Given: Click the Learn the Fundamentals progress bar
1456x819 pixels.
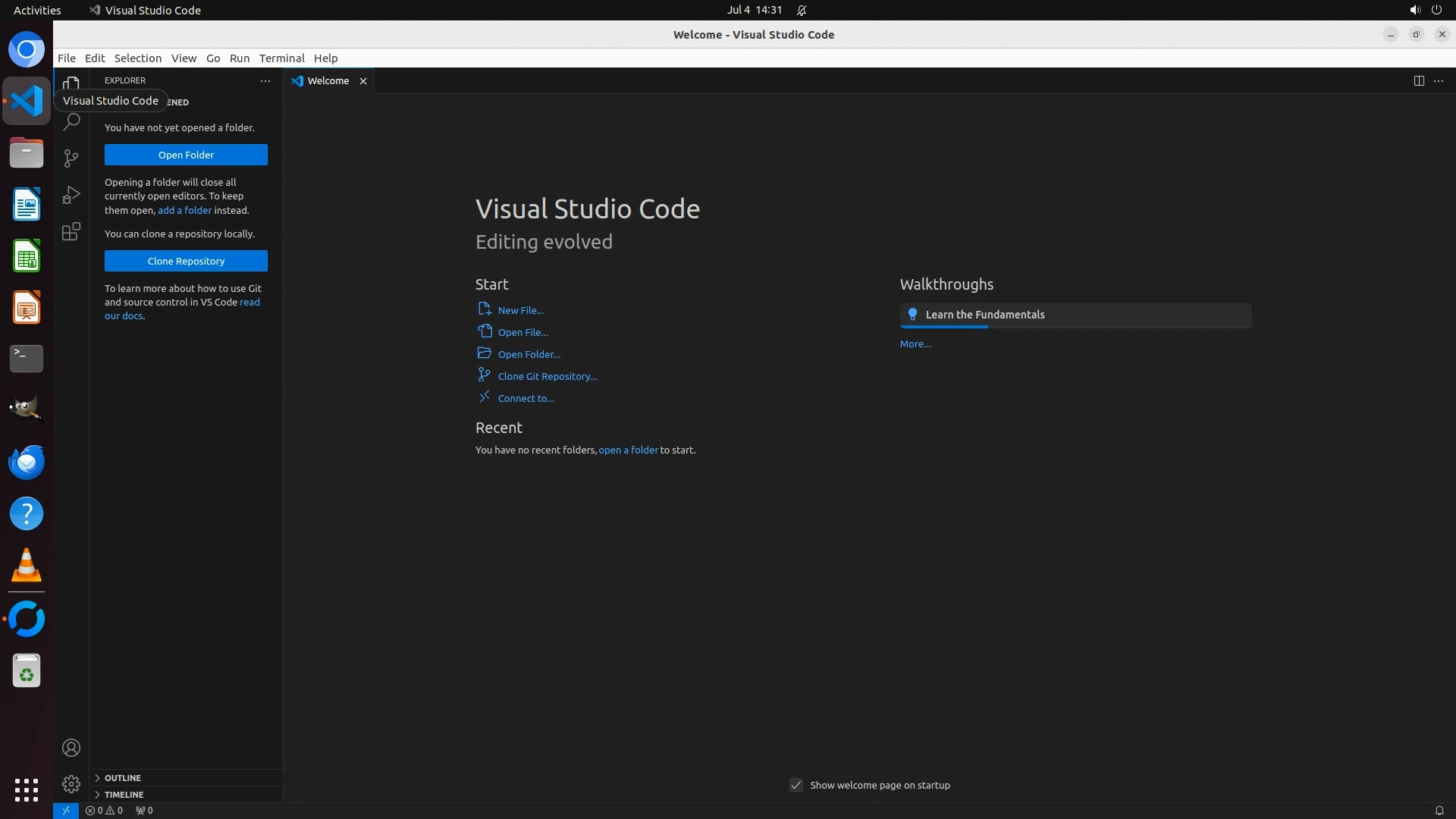Looking at the screenshot, I should click(x=1075, y=327).
